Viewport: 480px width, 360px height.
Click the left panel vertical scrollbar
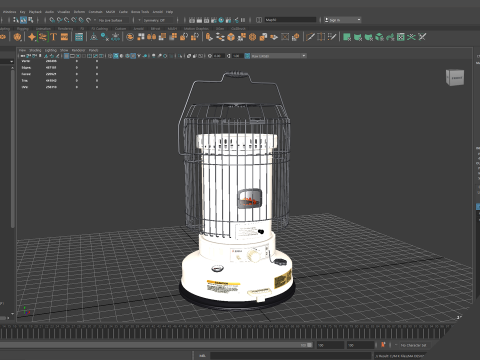(x=13, y=150)
